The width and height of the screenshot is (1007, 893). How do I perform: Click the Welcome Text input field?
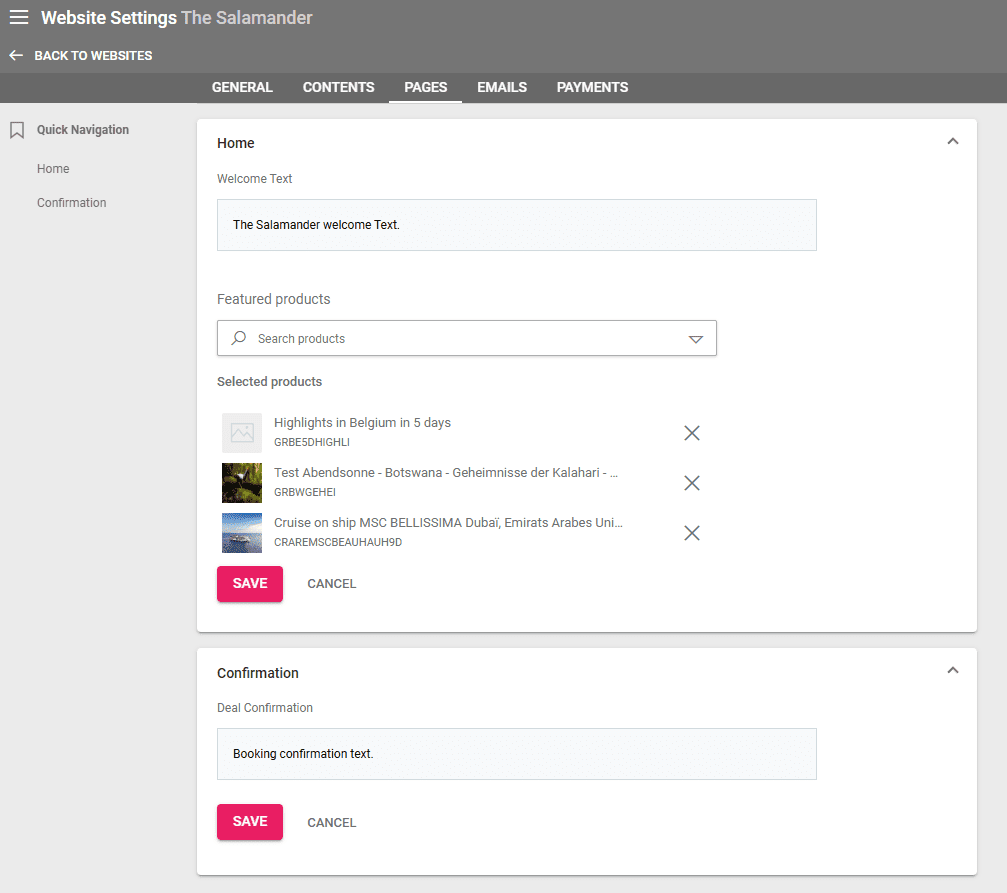pos(516,225)
